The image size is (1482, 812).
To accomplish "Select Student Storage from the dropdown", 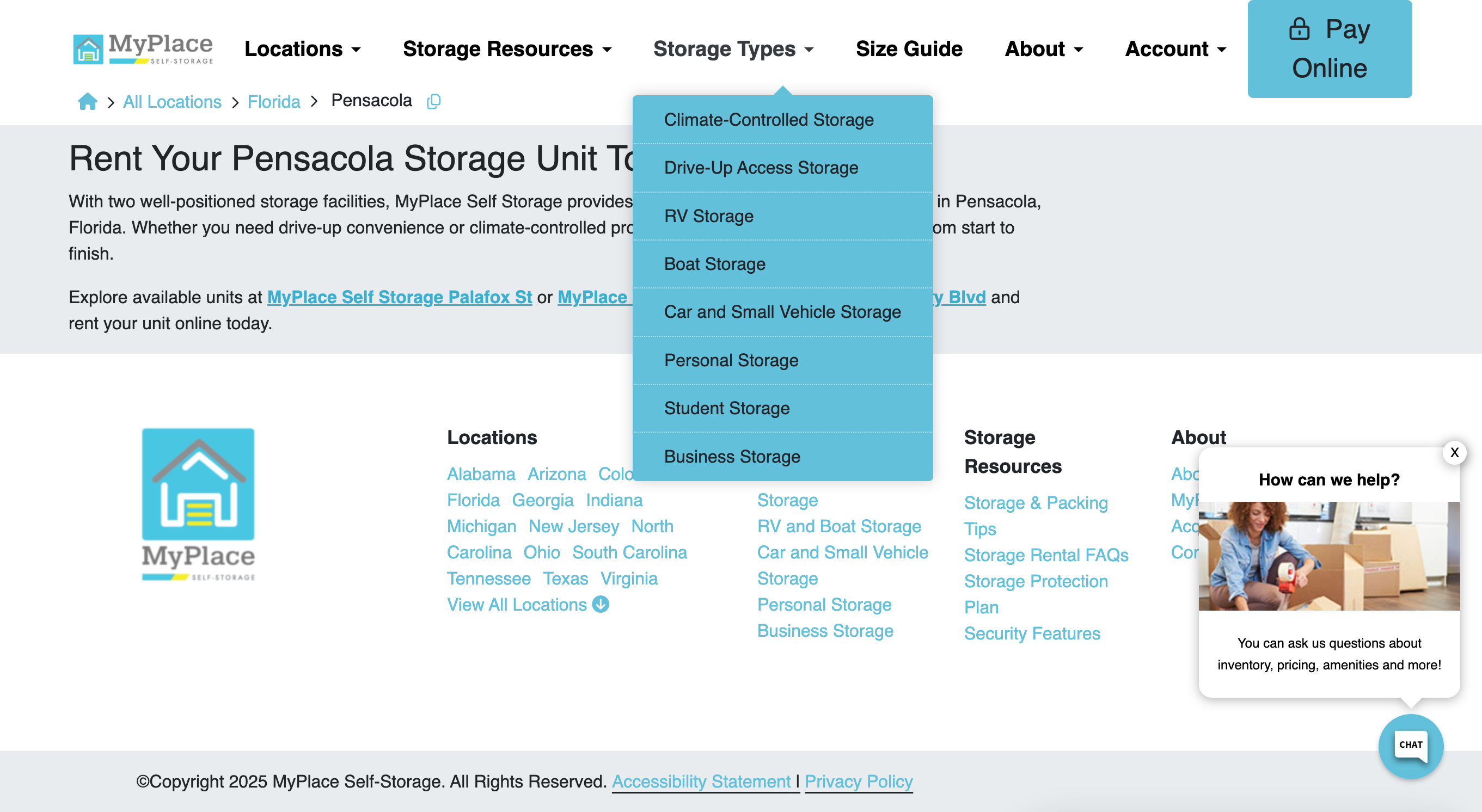I will (x=727, y=408).
